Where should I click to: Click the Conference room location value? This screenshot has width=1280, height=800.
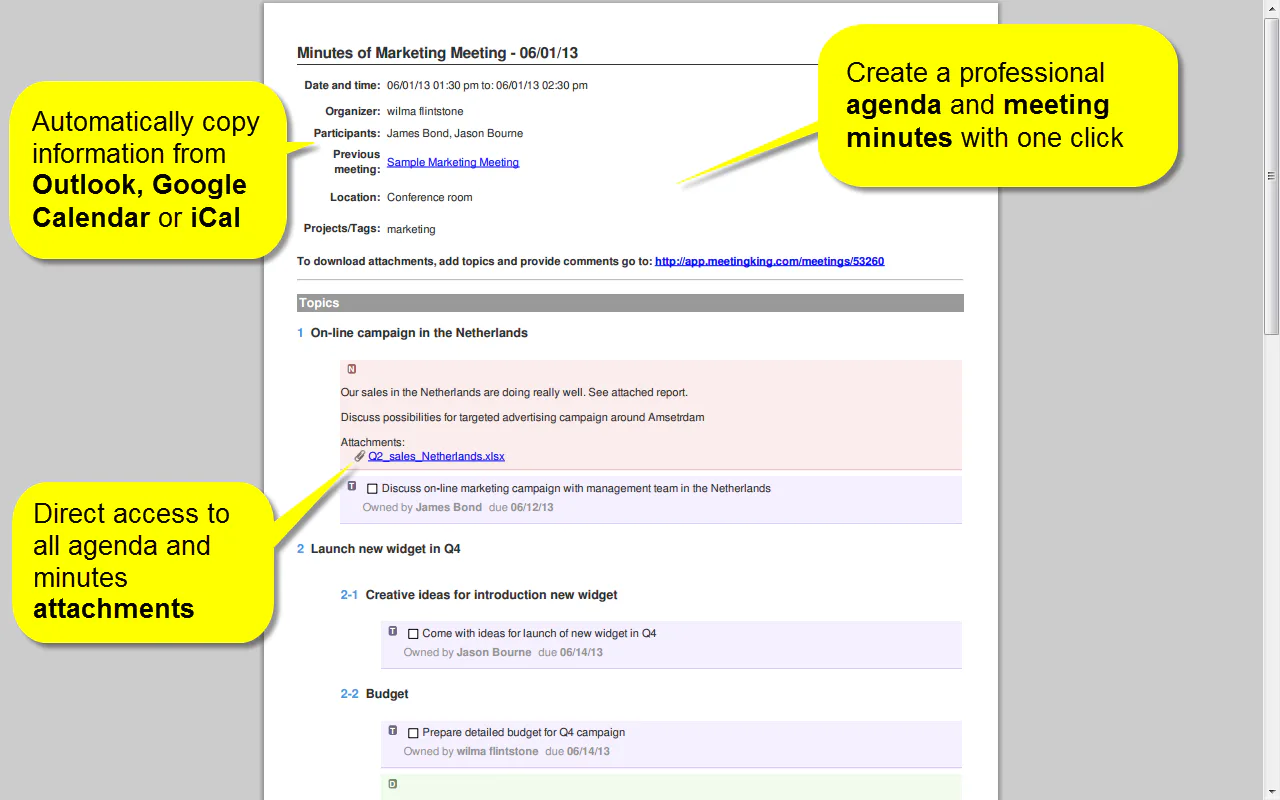pos(430,197)
